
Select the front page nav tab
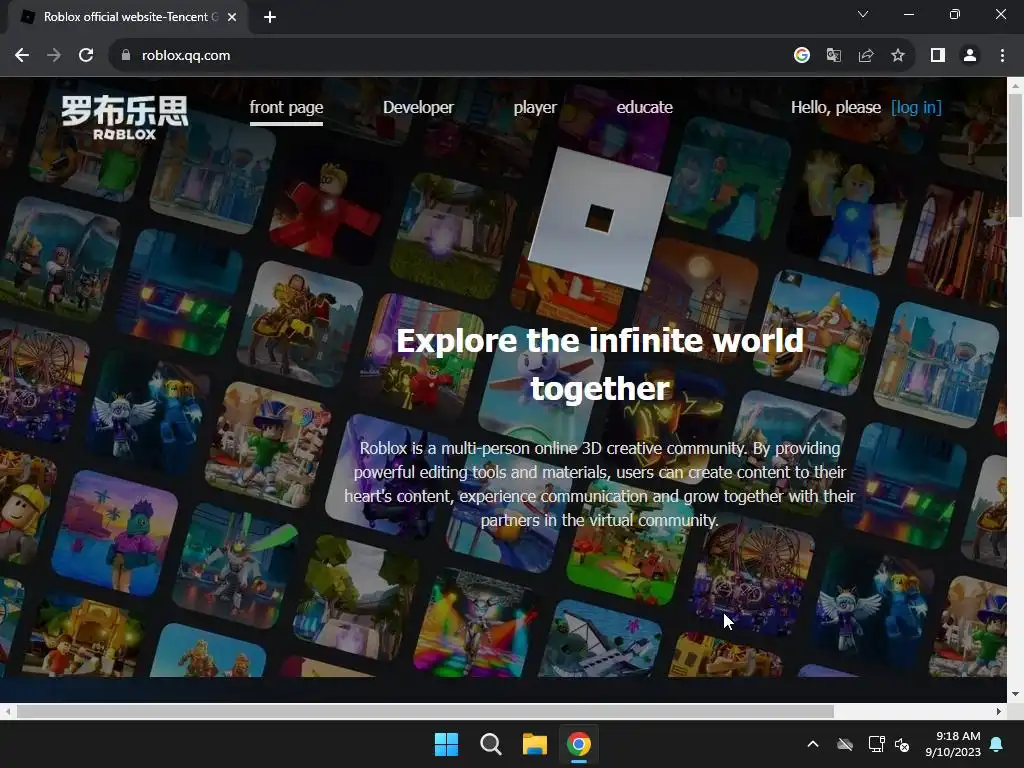tap(286, 108)
